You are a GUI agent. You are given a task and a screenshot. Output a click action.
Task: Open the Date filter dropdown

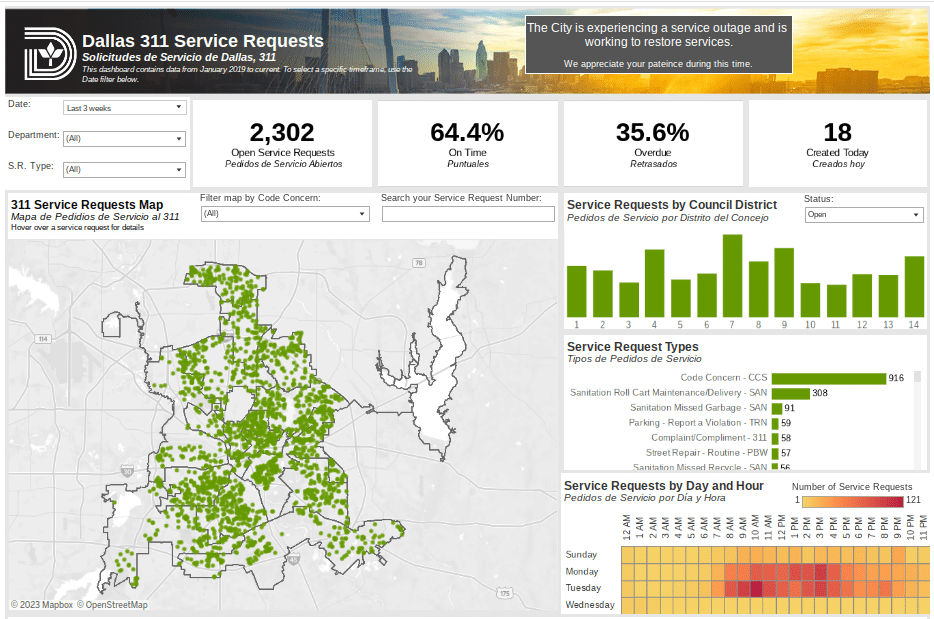pyautogui.click(x=124, y=107)
